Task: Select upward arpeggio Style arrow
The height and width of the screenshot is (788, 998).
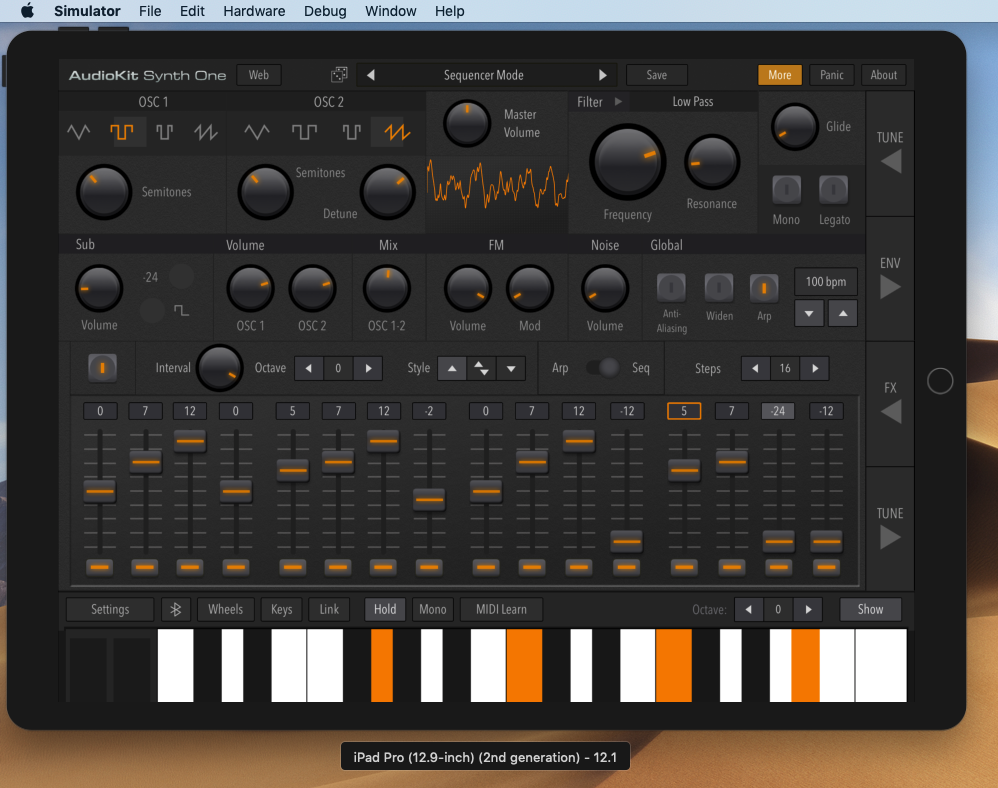Action: 452,369
